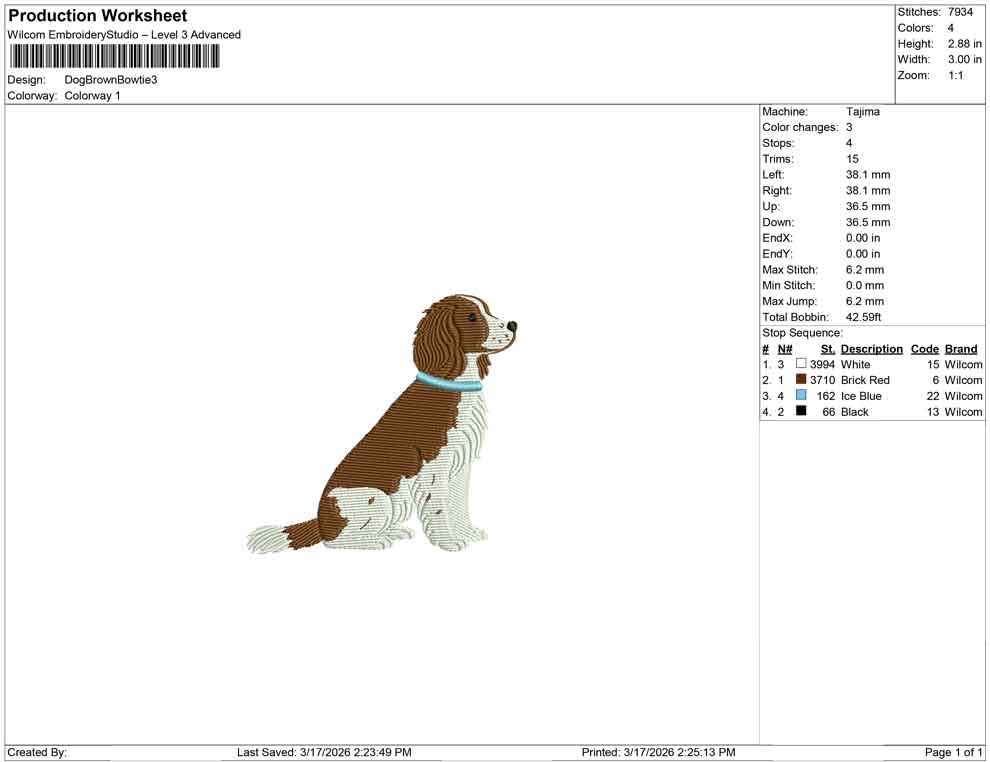Screen dimensions: 990x762
Task: Click the Zoom value "1:1"
Action: pyautogui.click(x=955, y=75)
